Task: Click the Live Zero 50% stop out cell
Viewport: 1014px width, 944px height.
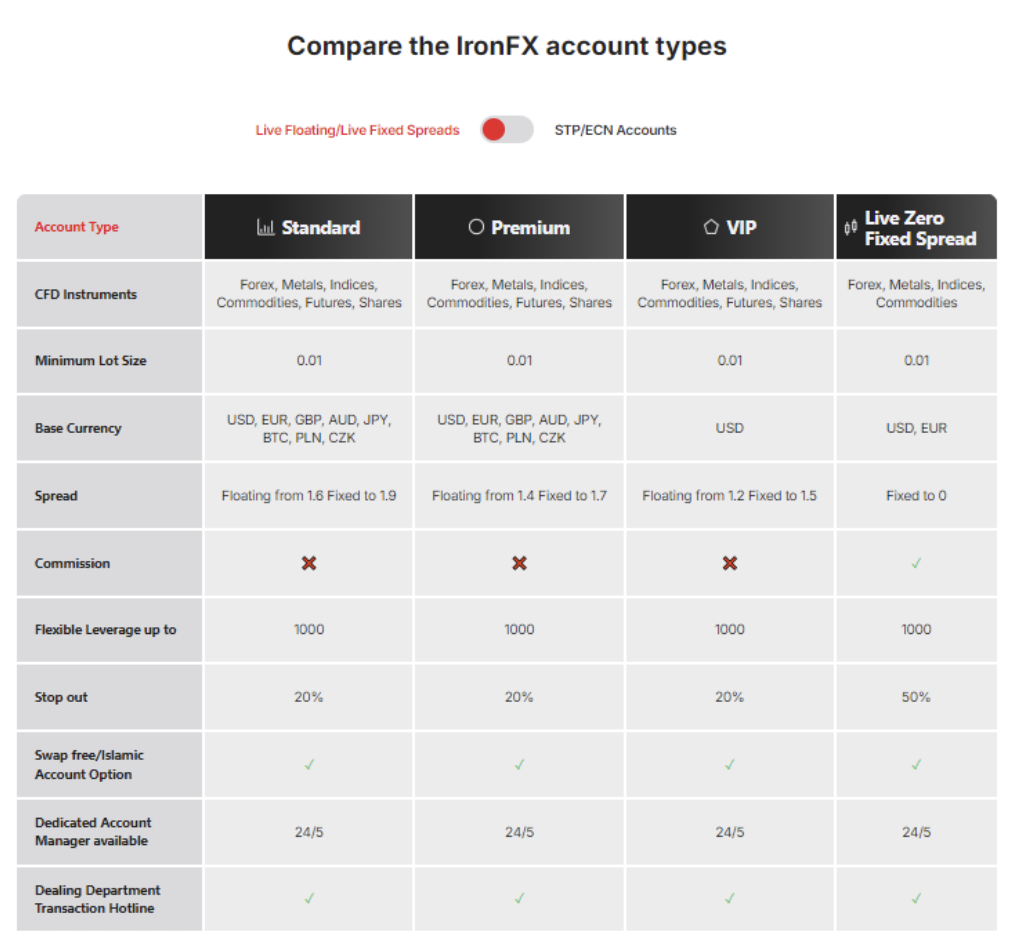Action: point(916,697)
